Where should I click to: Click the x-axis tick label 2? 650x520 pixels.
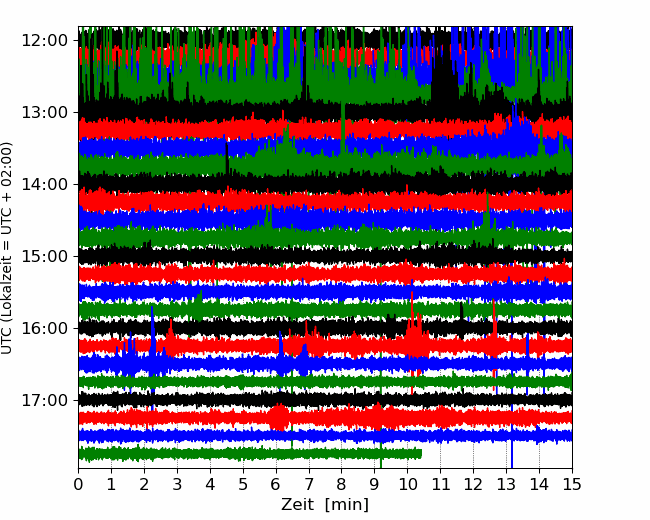(144, 484)
